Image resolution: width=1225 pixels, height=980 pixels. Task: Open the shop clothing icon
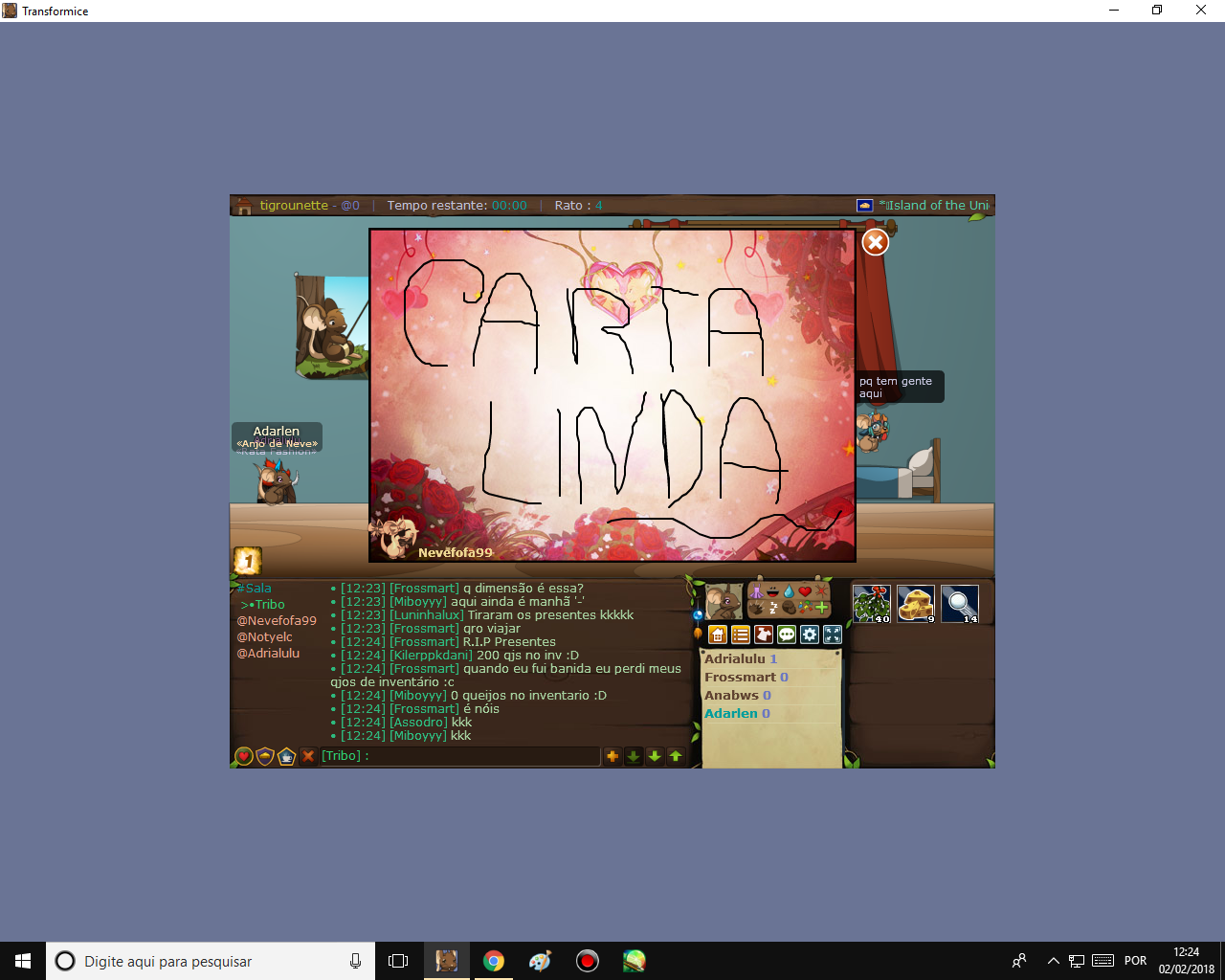point(764,635)
